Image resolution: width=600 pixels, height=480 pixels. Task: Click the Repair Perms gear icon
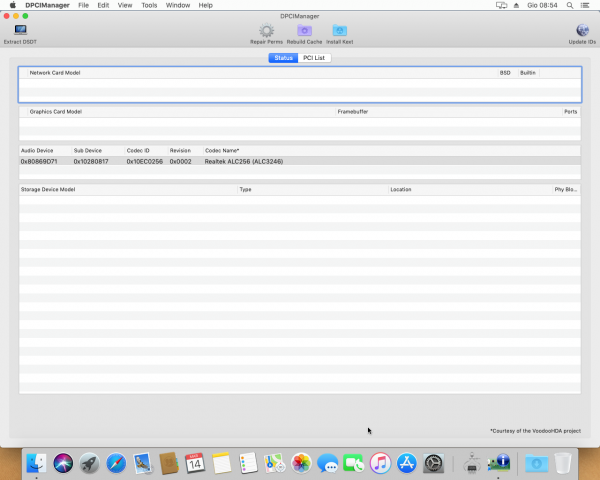pos(266,31)
